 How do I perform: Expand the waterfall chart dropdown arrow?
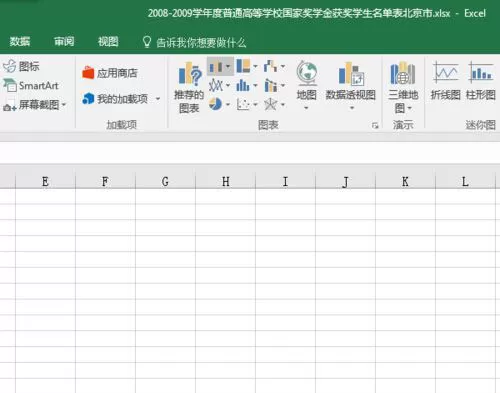click(283, 66)
